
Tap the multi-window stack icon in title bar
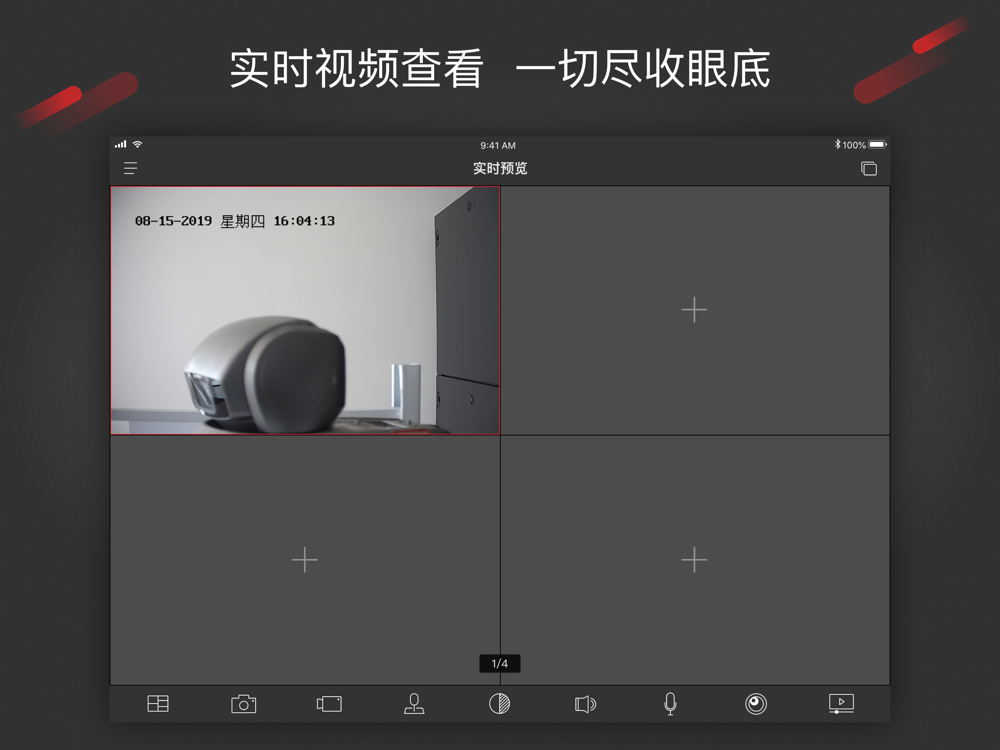869,168
